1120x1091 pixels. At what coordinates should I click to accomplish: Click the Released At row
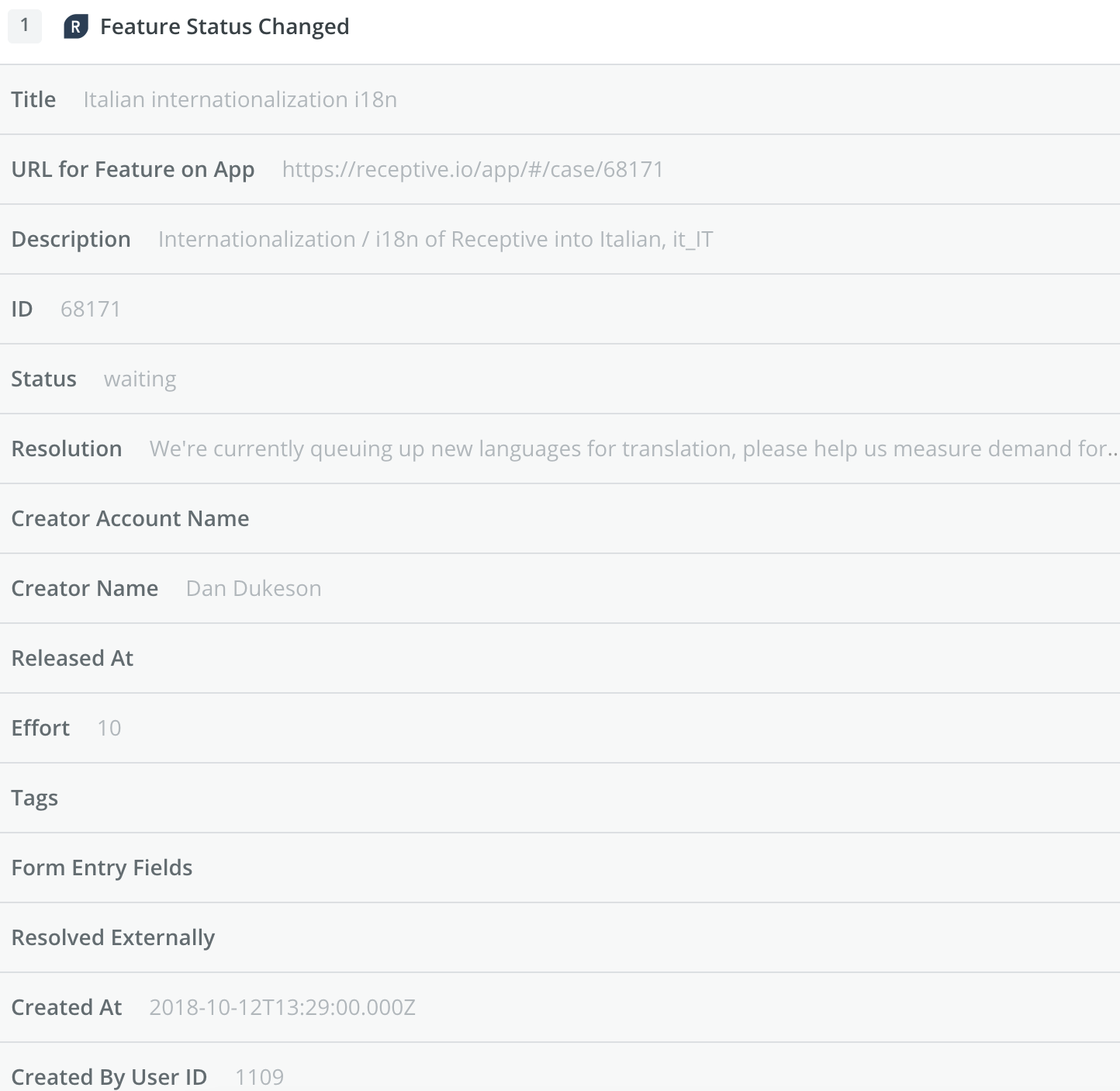(x=560, y=658)
